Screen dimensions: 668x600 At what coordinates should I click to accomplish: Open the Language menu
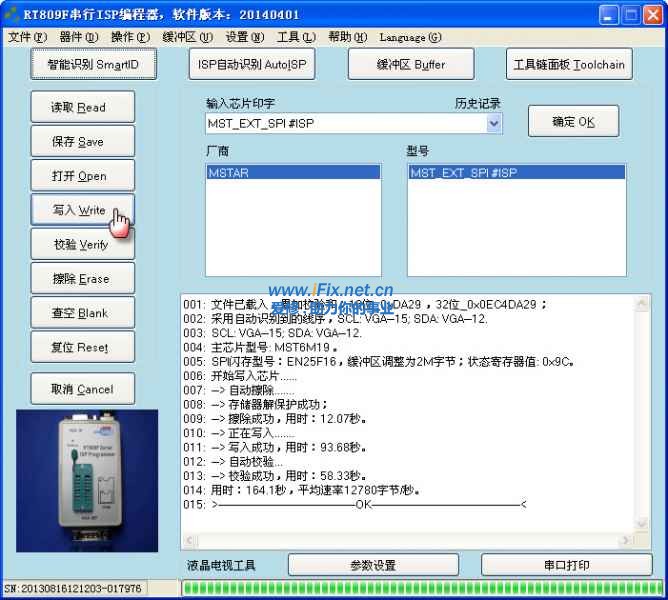410,37
